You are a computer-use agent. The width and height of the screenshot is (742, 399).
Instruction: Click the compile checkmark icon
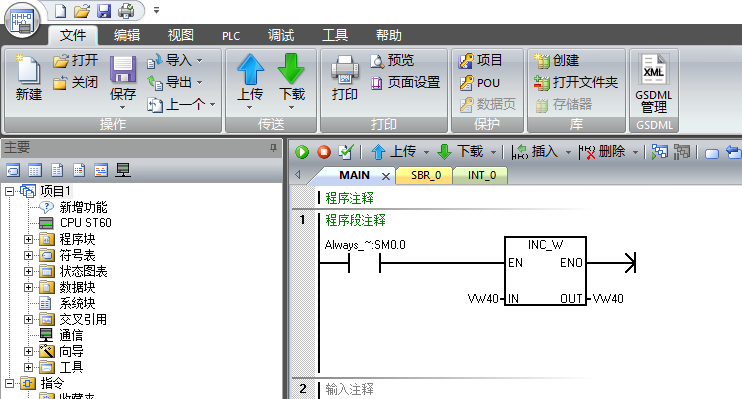(x=346, y=152)
